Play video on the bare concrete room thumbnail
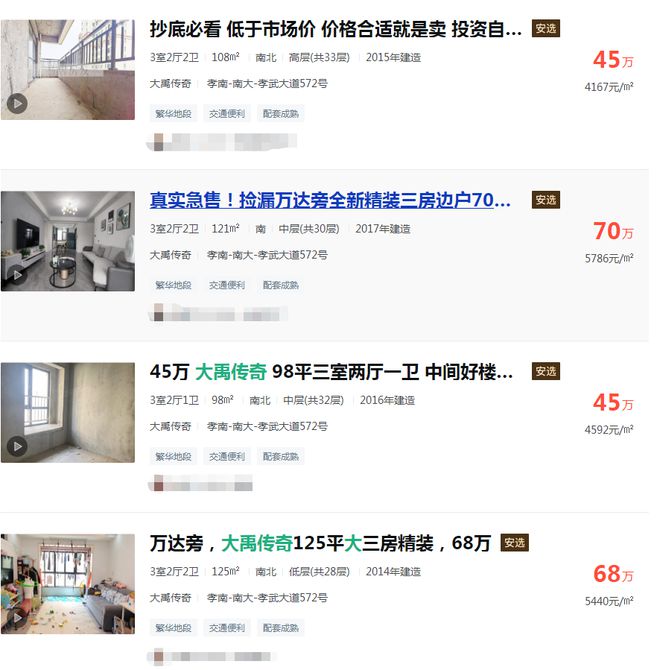660x670 pixels. [x=17, y=447]
